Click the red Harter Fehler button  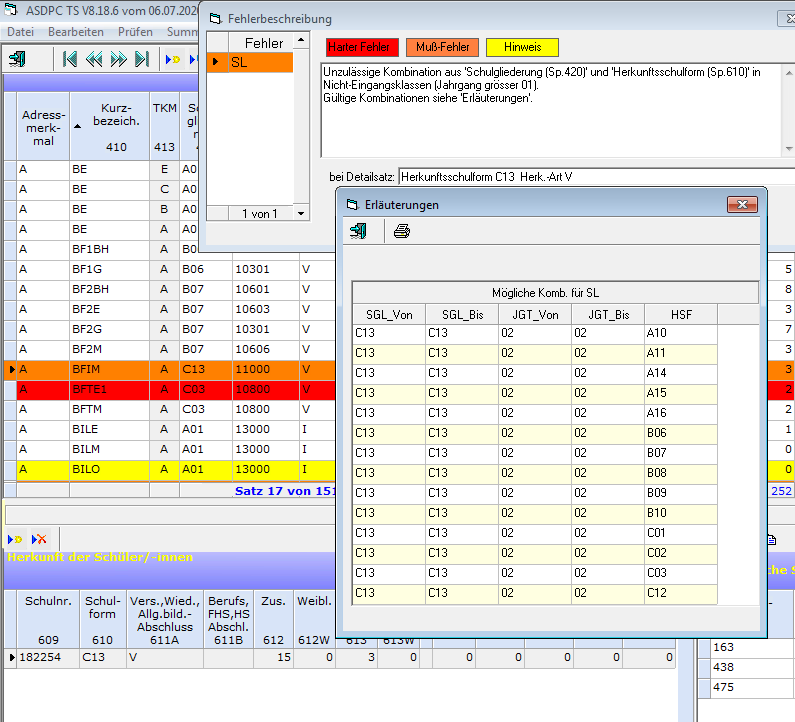tap(362, 47)
